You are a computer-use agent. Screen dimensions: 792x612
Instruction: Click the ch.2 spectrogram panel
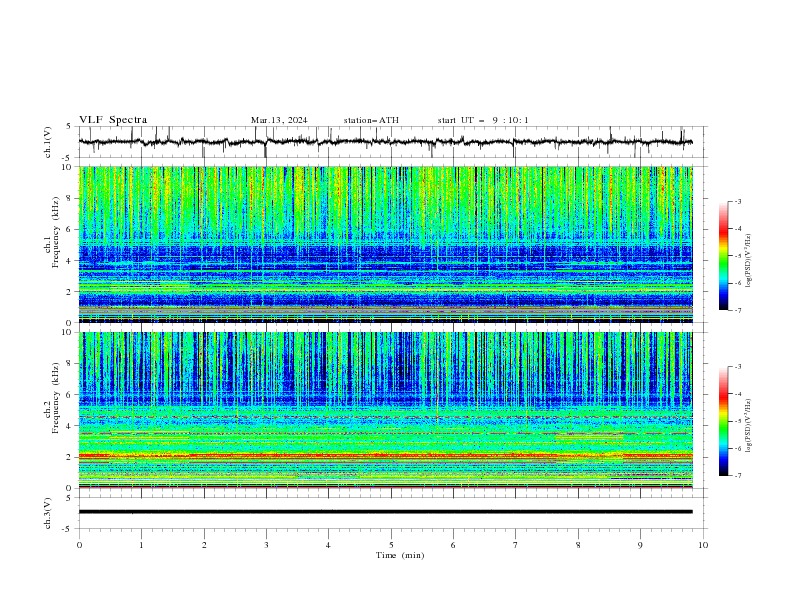click(386, 410)
